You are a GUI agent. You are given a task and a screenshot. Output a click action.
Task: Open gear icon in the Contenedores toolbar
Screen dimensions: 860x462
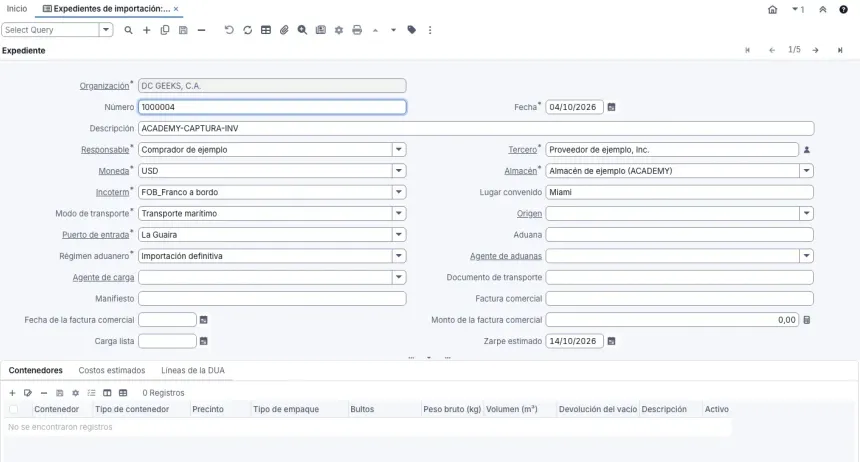tap(76, 393)
